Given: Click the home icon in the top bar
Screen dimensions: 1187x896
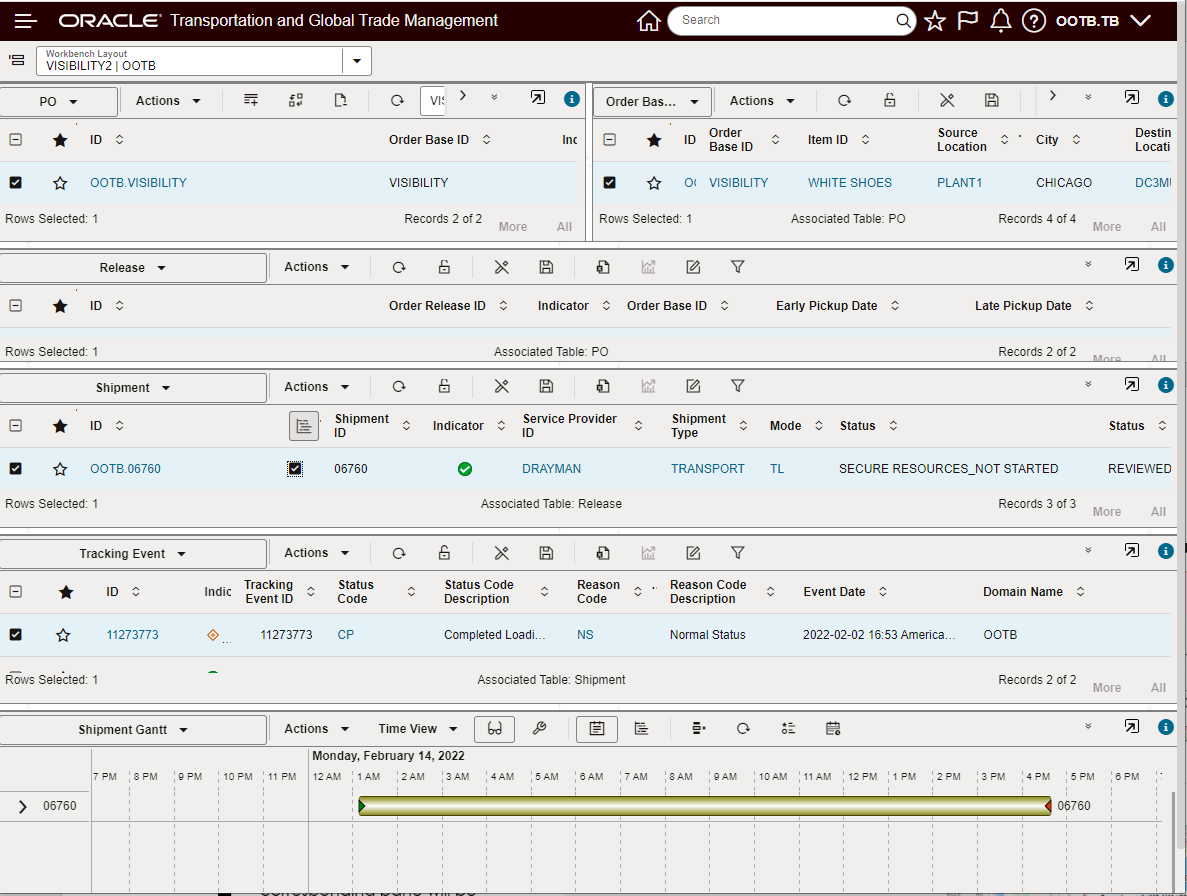Looking at the screenshot, I should click(648, 20).
